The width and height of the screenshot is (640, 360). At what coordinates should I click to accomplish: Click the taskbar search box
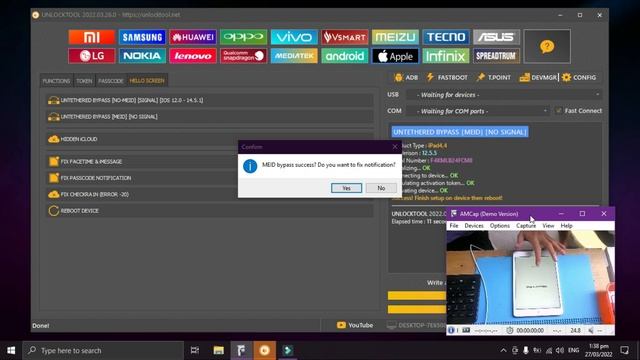coord(103,350)
